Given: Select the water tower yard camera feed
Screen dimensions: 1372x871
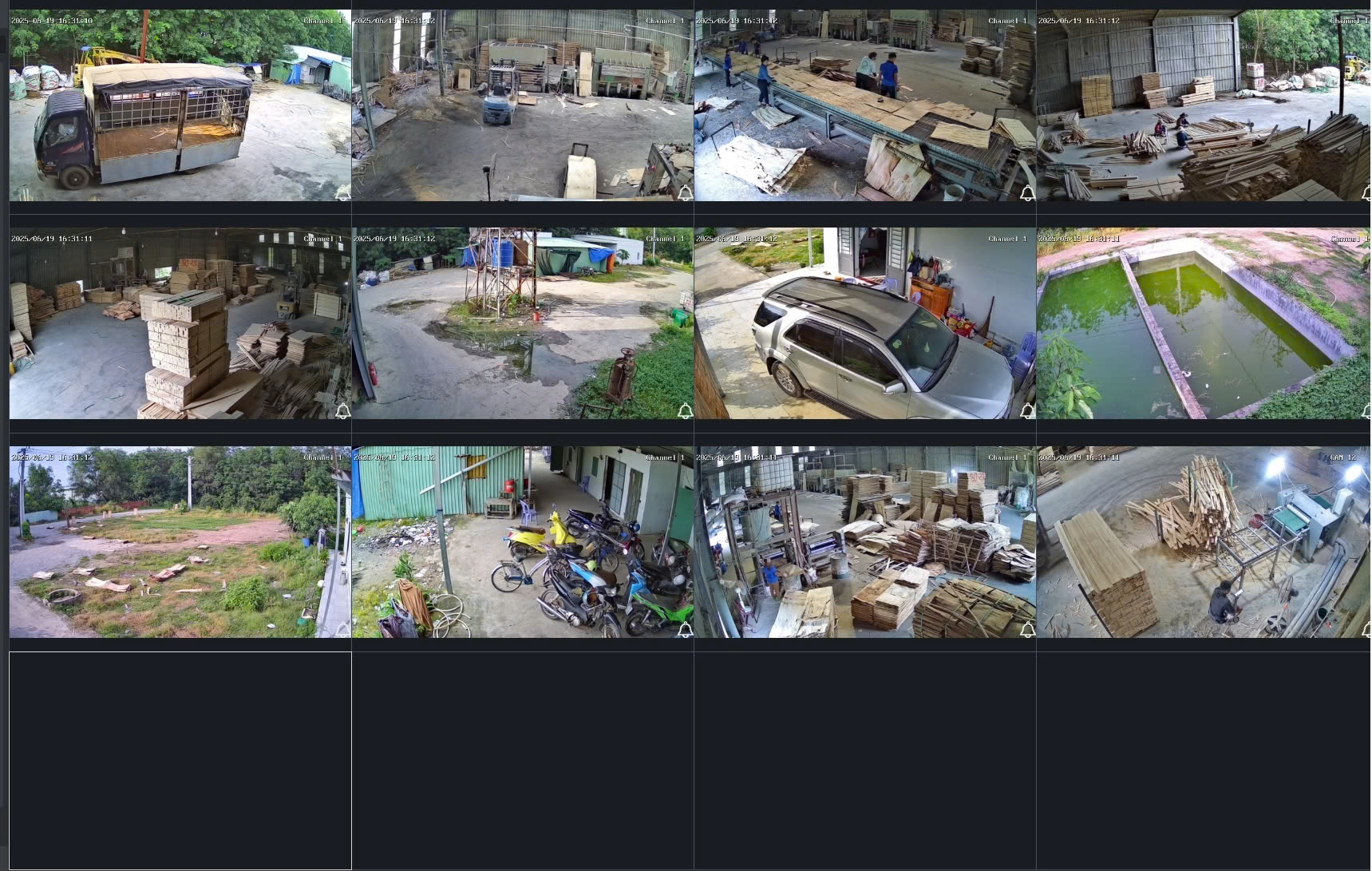Looking at the screenshot, I should [522, 323].
